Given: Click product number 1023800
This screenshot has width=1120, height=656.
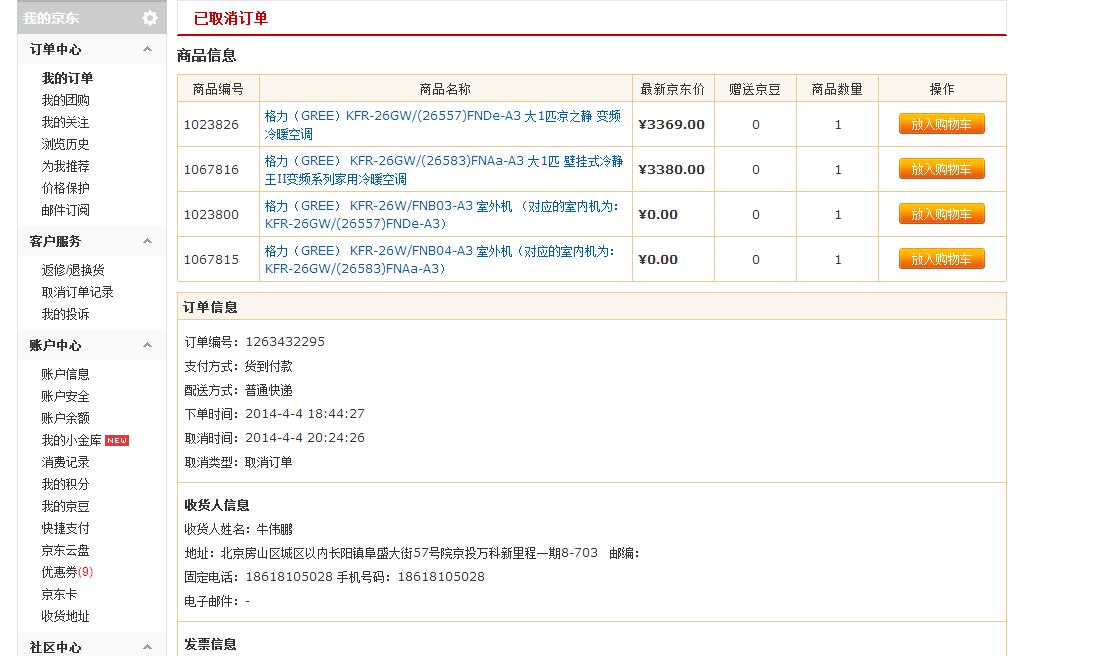Looking at the screenshot, I should 211,215.
